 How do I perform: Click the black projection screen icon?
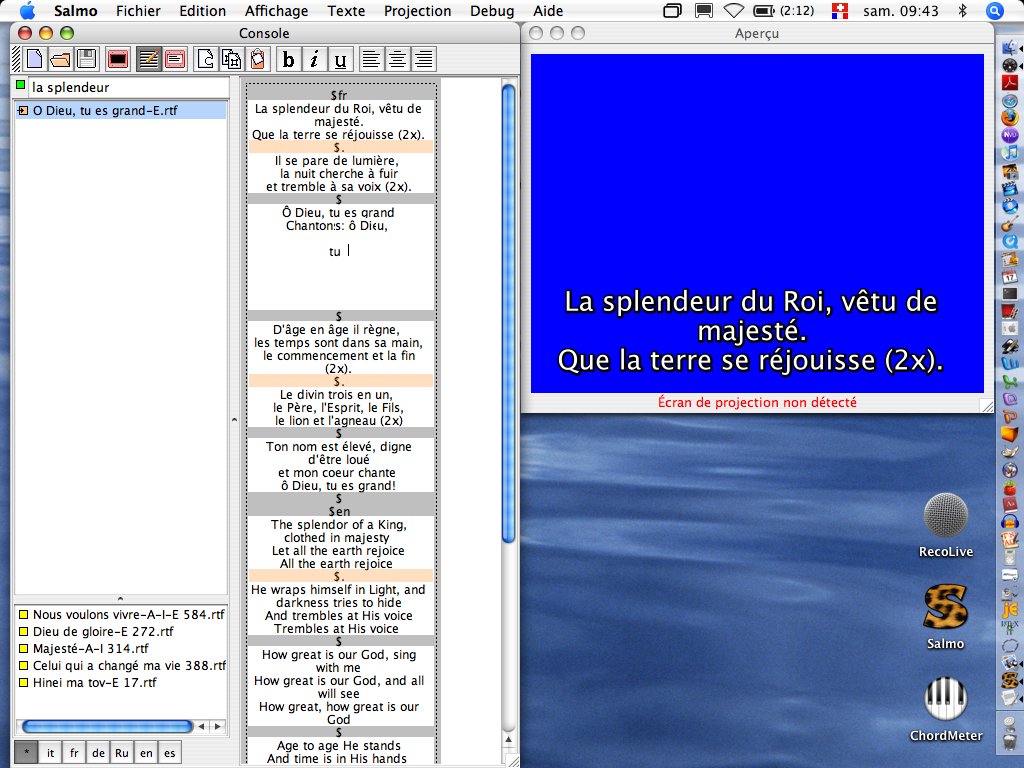118,59
